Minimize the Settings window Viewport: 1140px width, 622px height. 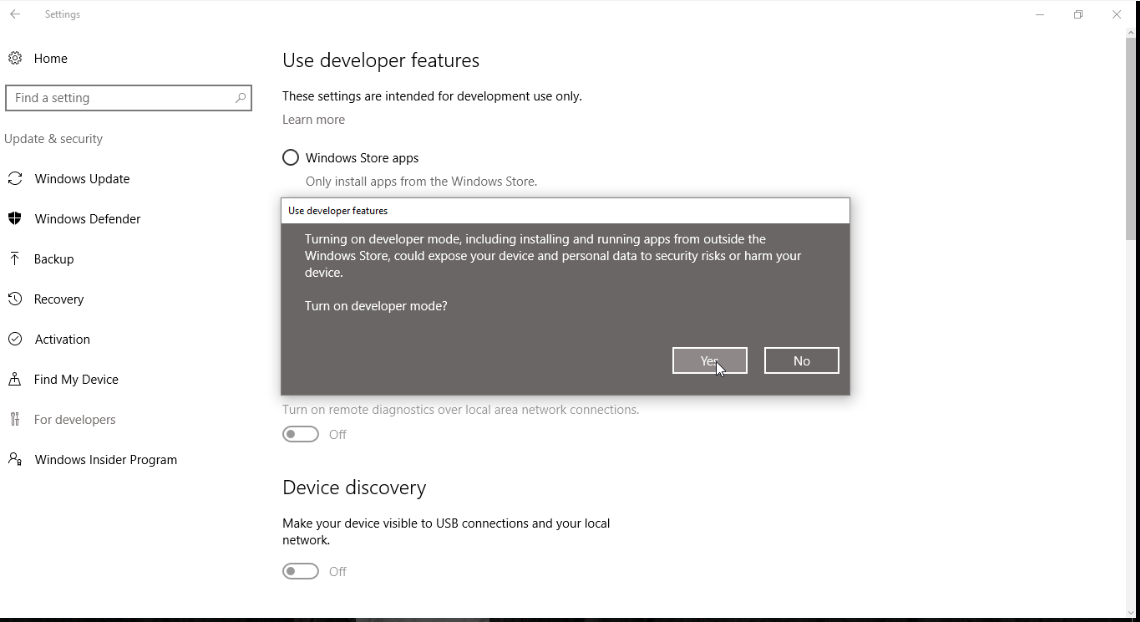pyautogui.click(x=1040, y=14)
